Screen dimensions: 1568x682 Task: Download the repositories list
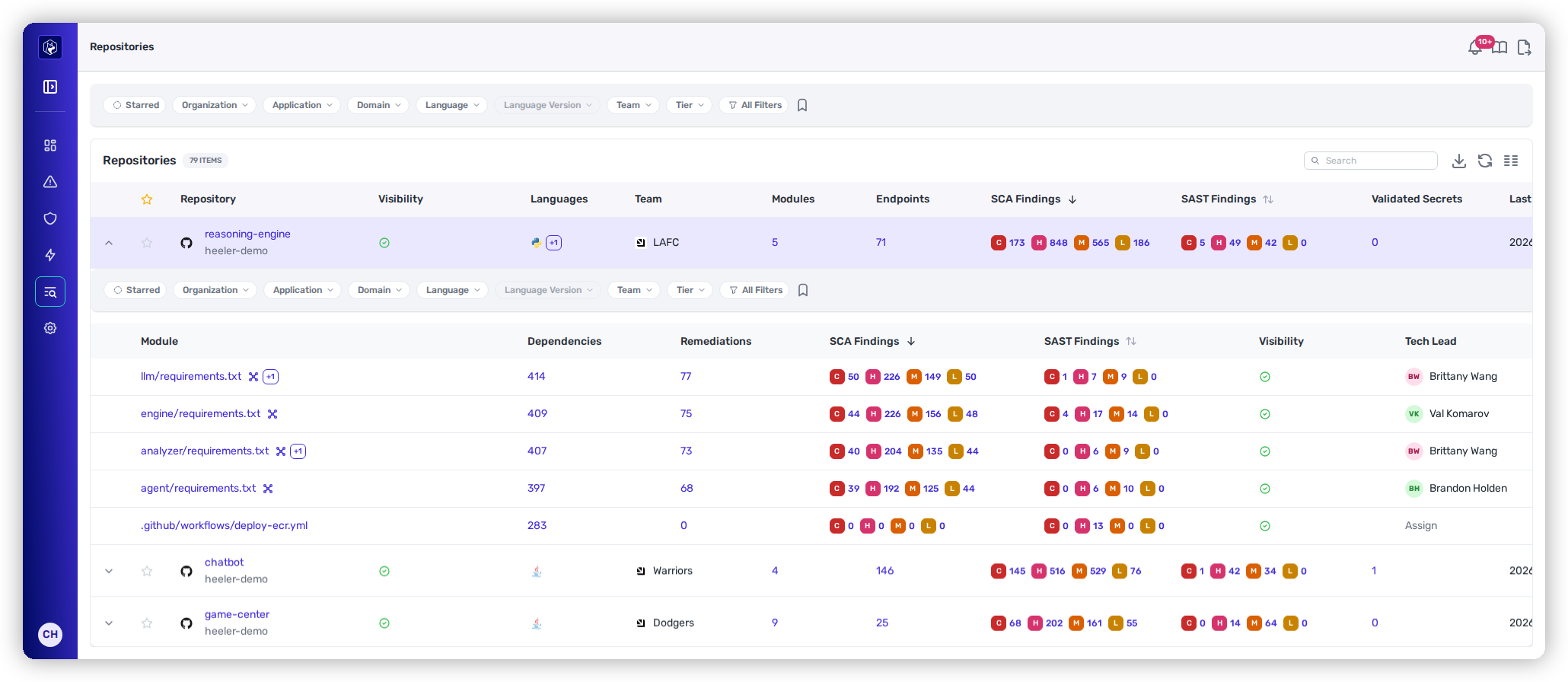pyautogui.click(x=1459, y=161)
